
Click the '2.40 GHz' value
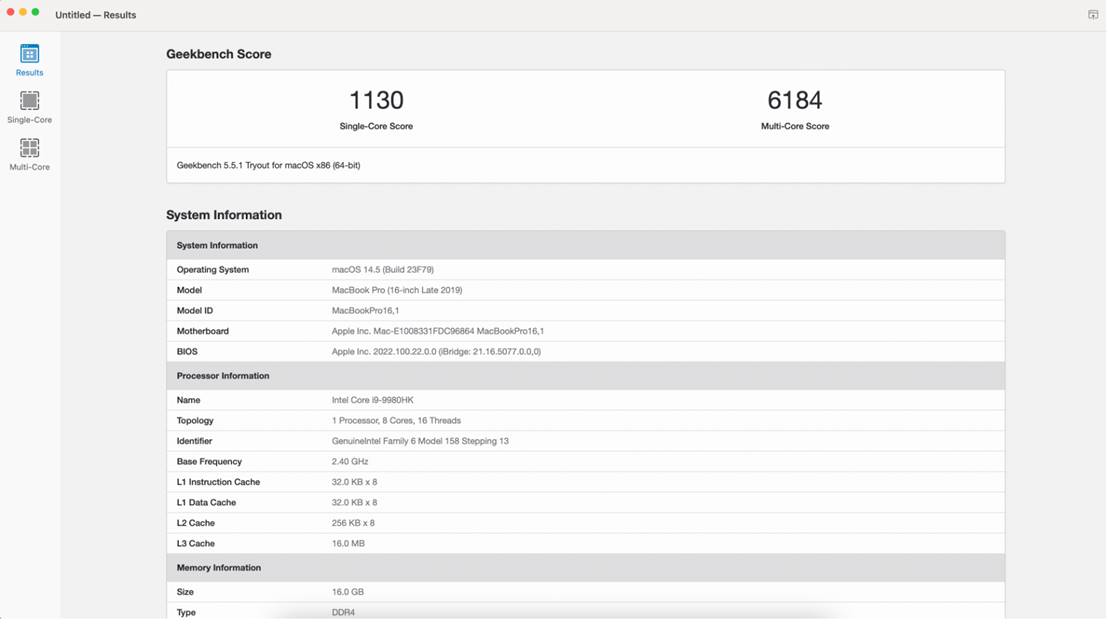click(350, 462)
